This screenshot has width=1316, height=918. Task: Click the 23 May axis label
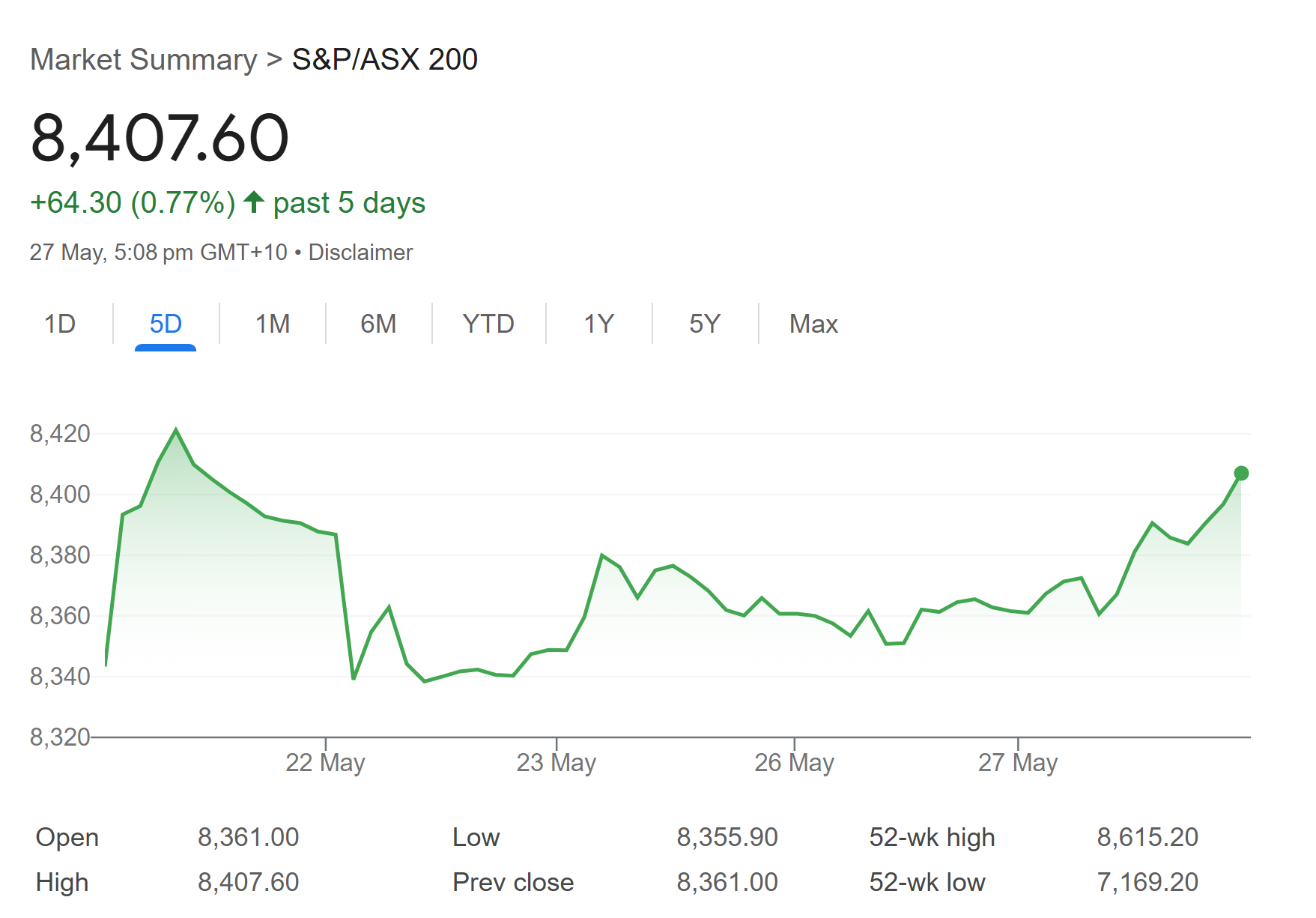[x=556, y=762]
